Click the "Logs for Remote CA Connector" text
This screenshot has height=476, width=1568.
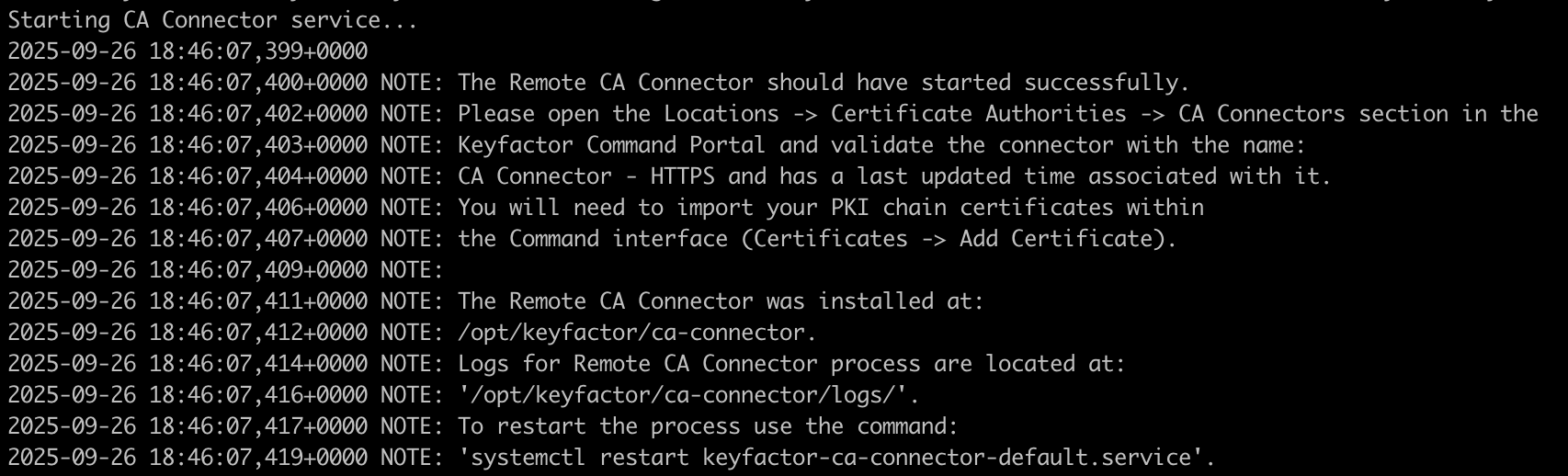pyautogui.click(x=638, y=364)
